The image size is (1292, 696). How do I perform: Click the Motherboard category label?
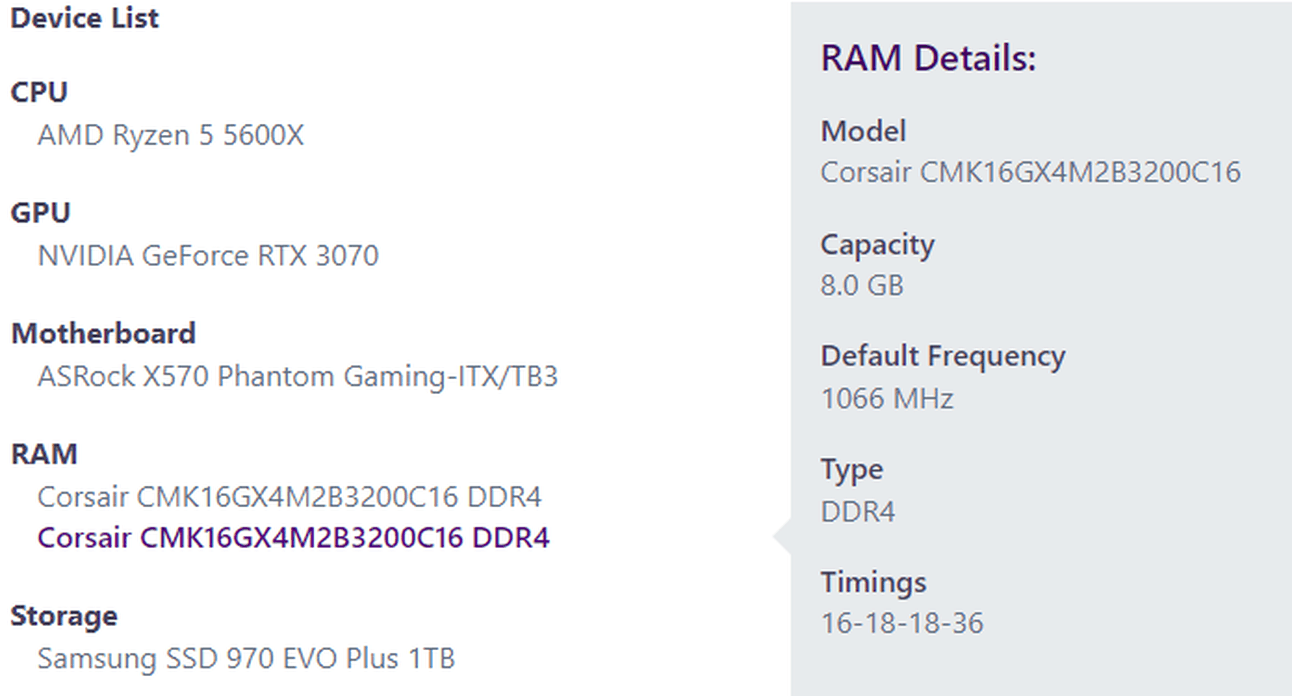[x=103, y=333]
